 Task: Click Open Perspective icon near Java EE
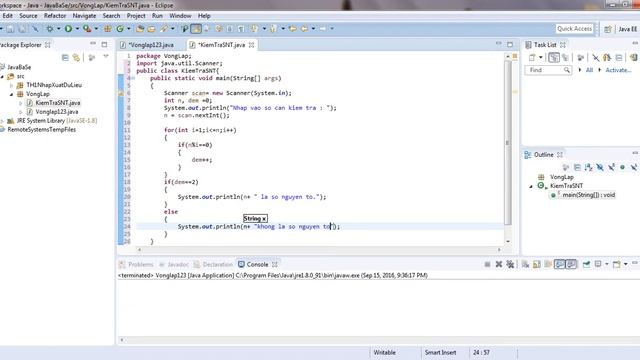(x=608, y=29)
